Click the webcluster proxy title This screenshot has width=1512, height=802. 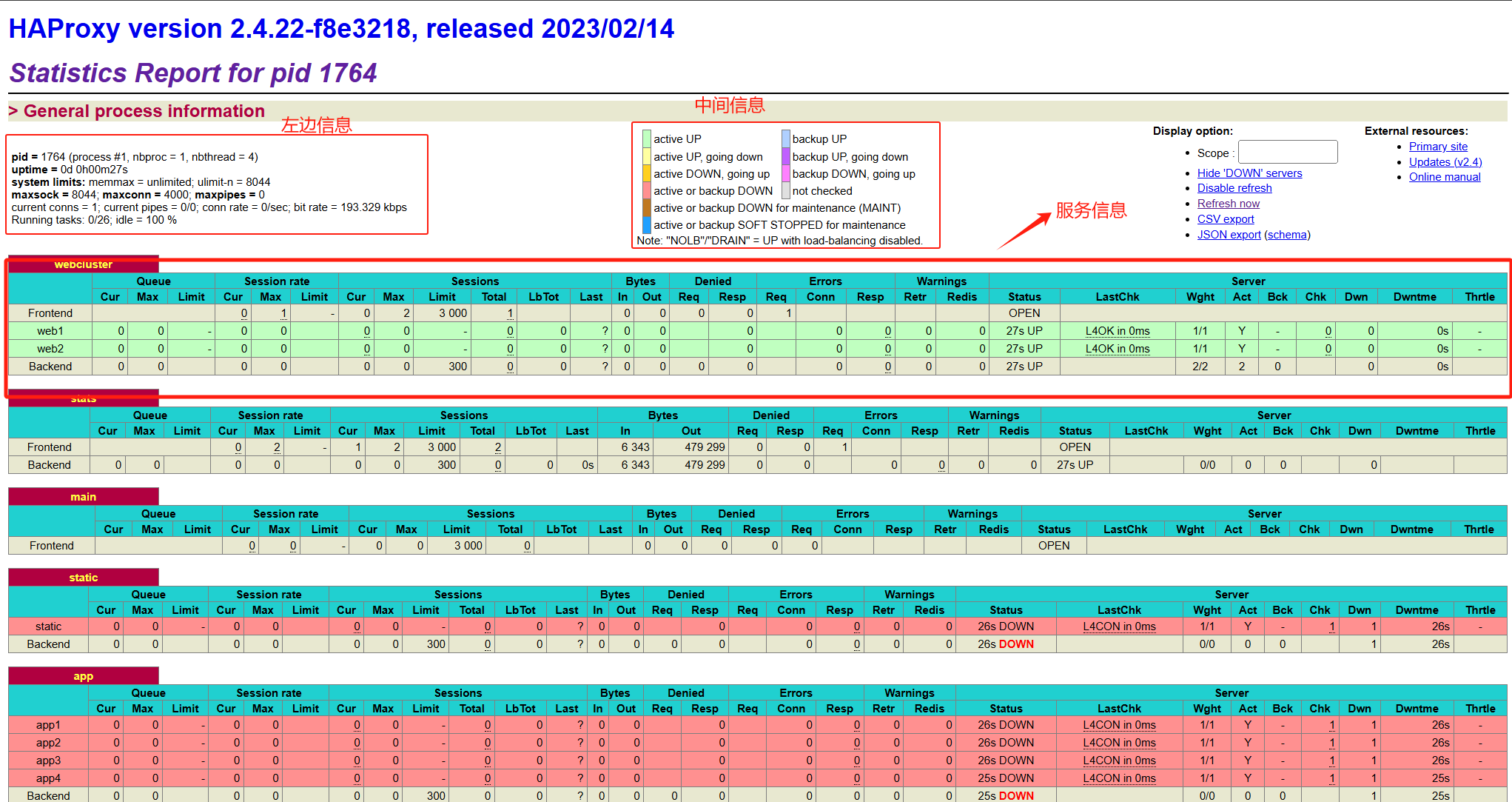83,264
